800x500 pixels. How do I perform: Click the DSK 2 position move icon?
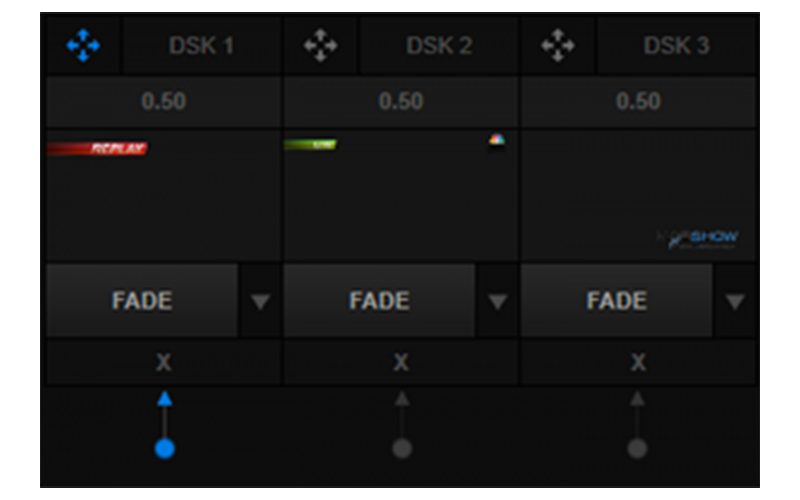(320, 46)
